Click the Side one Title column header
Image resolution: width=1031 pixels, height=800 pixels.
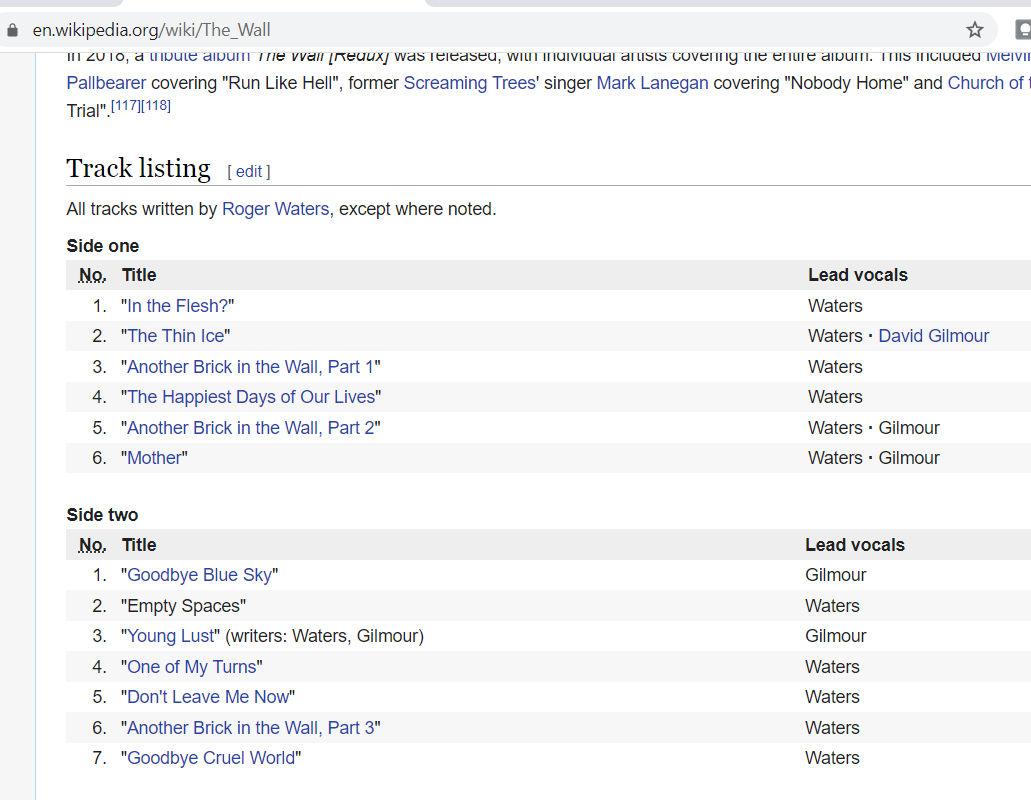pos(139,275)
